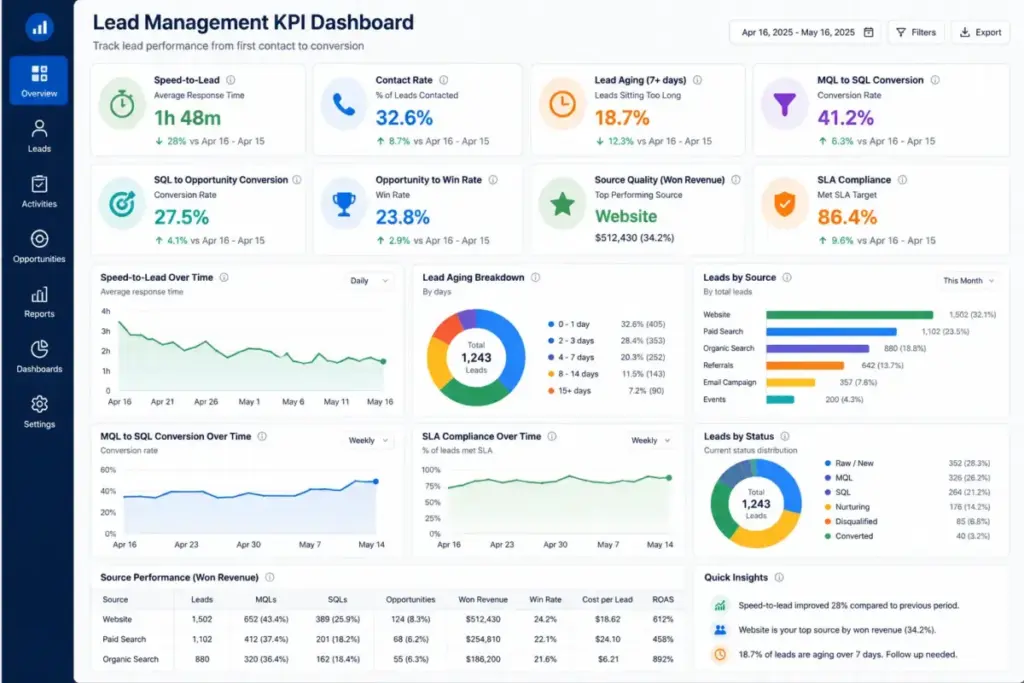Click the Lead Aging clock icon
This screenshot has width=1024, height=683.
coord(562,104)
